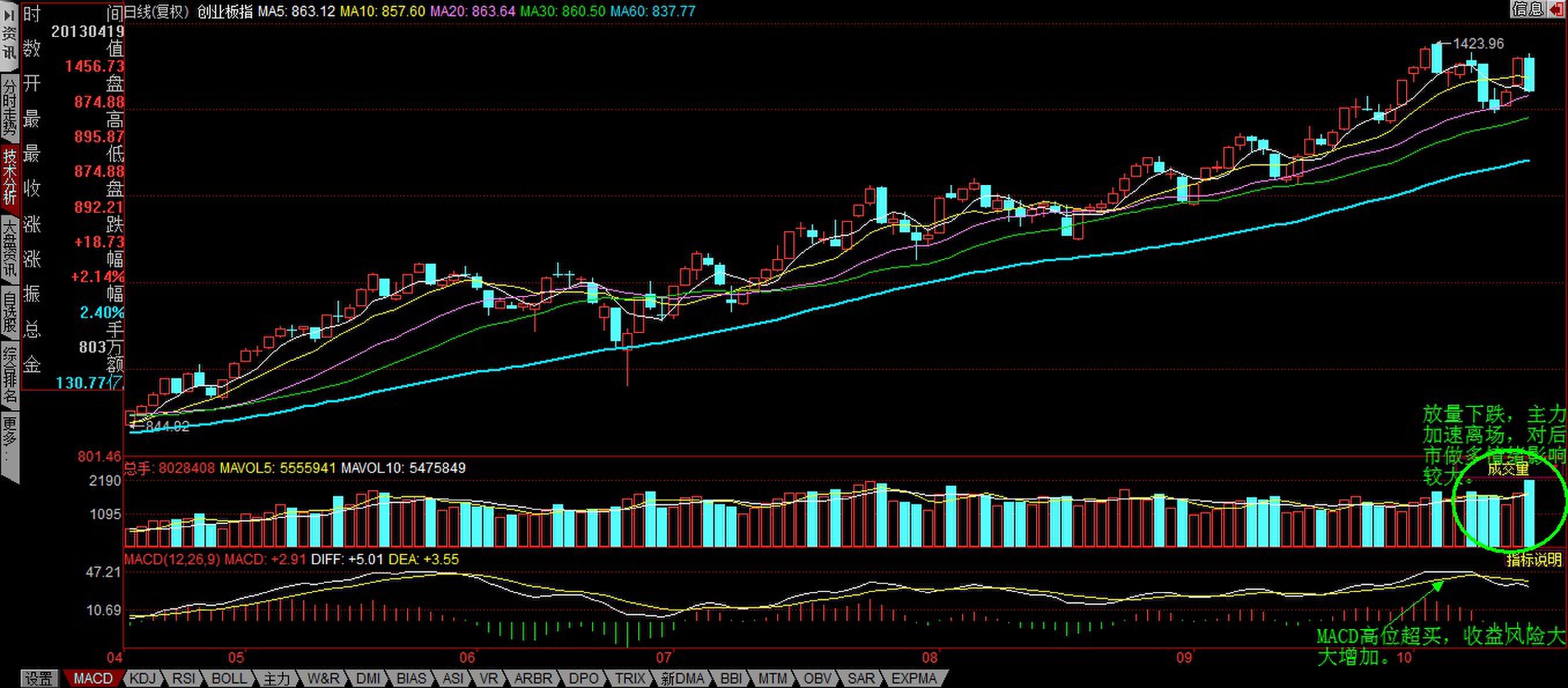1568x688 pixels.
Task: Select the DMI indicator tab
Action: coord(368,678)
